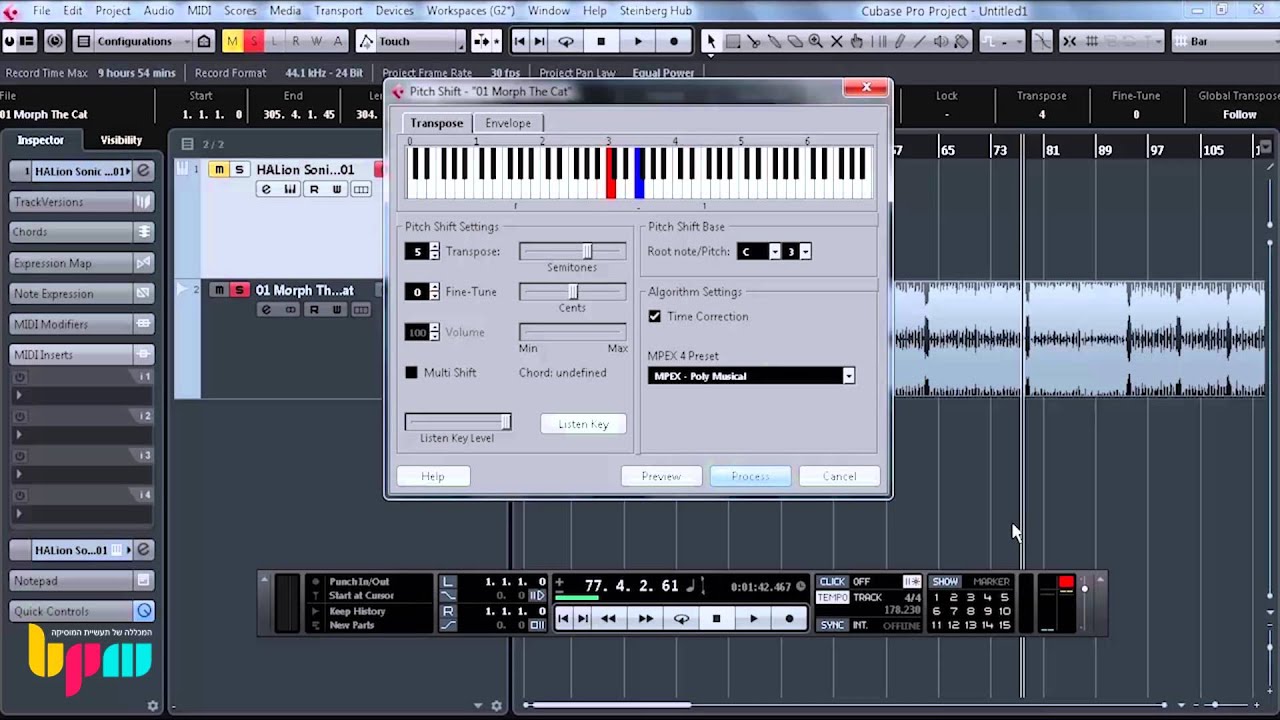1280x720 pixels.
Task: Click play in the floating transport panel
Action: click(753, 619)
